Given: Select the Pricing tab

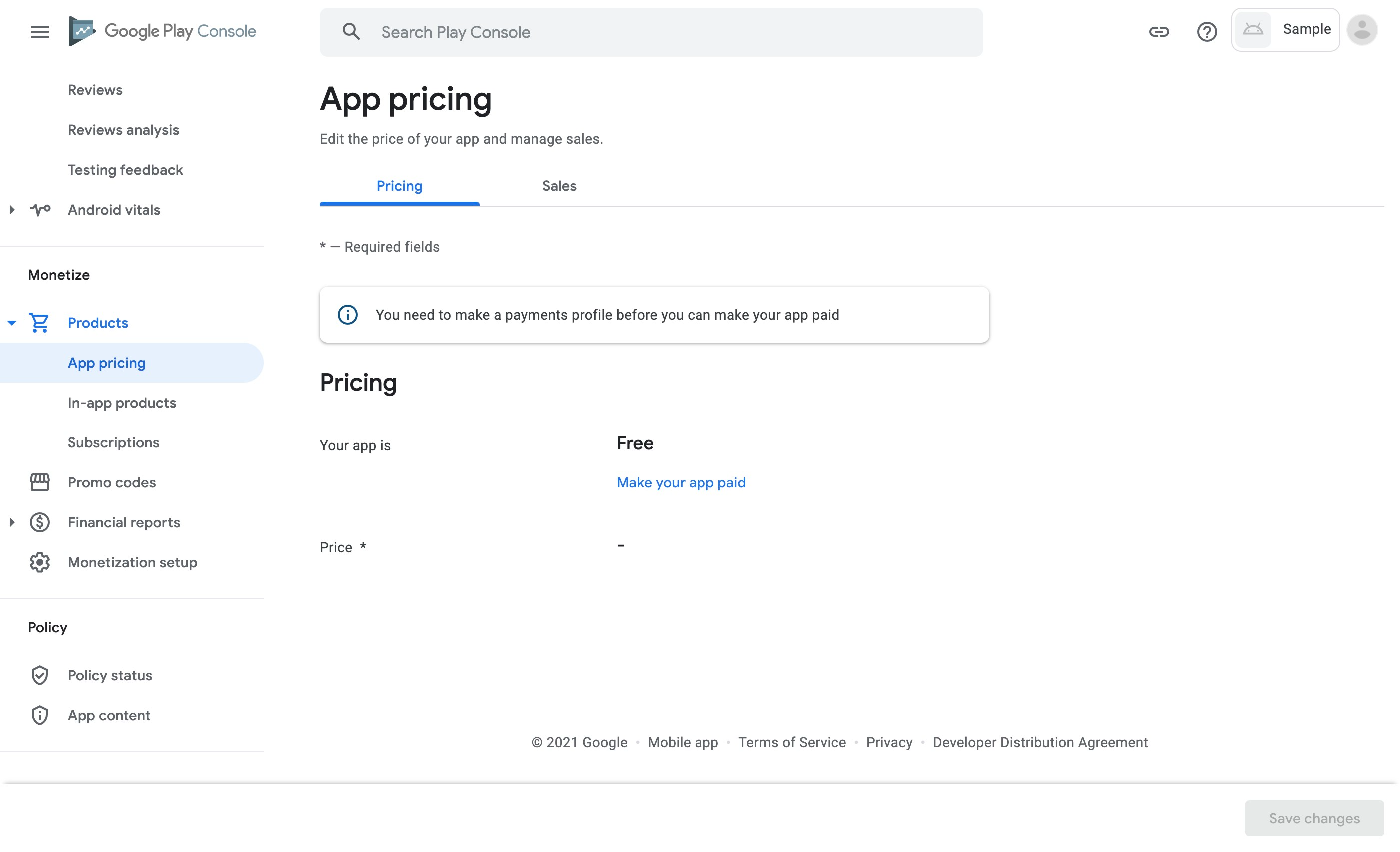Looking at the screenshot, I should pyautogui.click(x=399, y=186).
